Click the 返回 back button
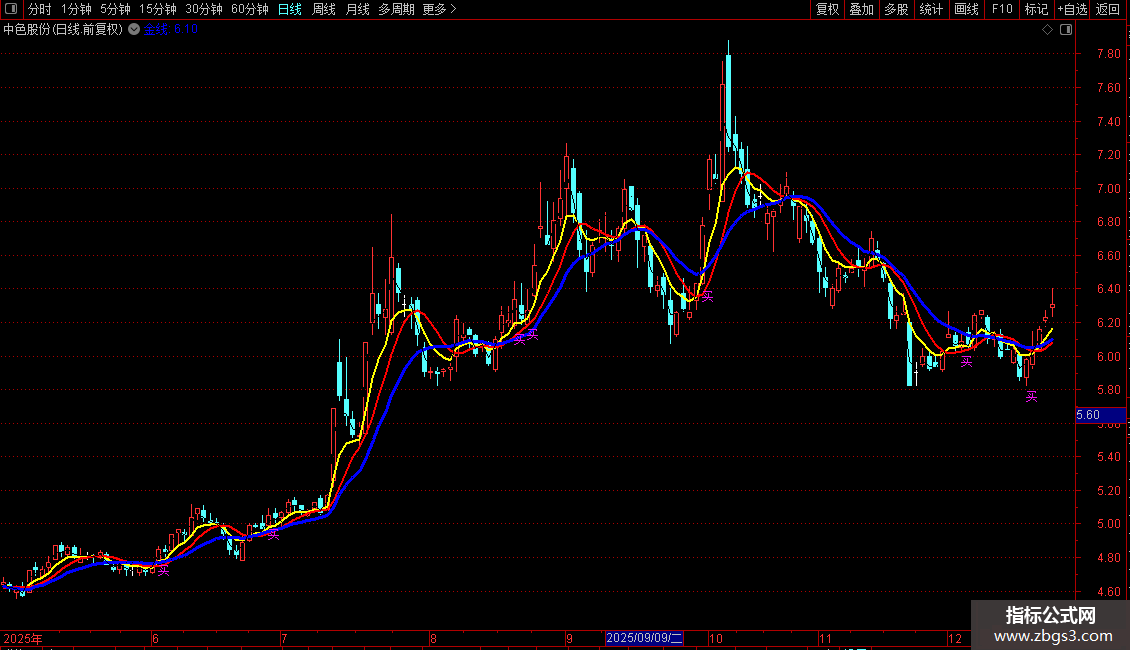The height and width of the screenshot is (650, 1130). (1108, 9)
